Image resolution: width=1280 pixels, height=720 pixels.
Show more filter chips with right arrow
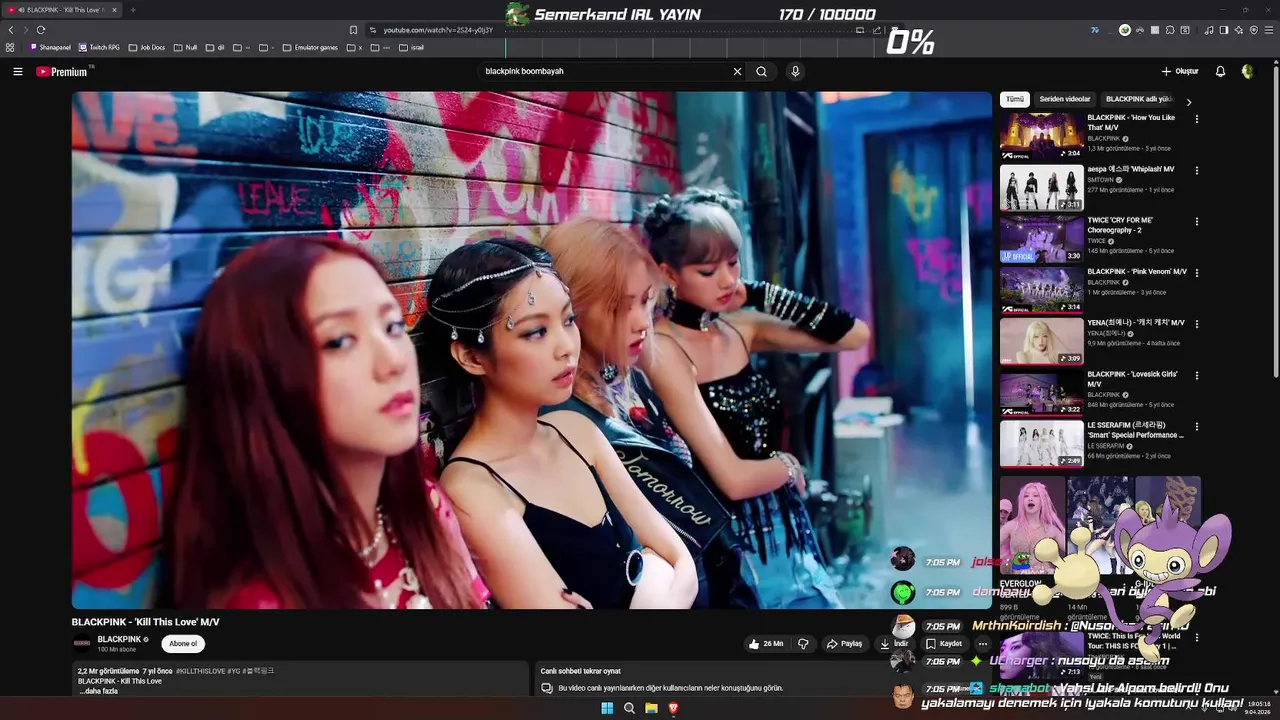coord(1188,101)
